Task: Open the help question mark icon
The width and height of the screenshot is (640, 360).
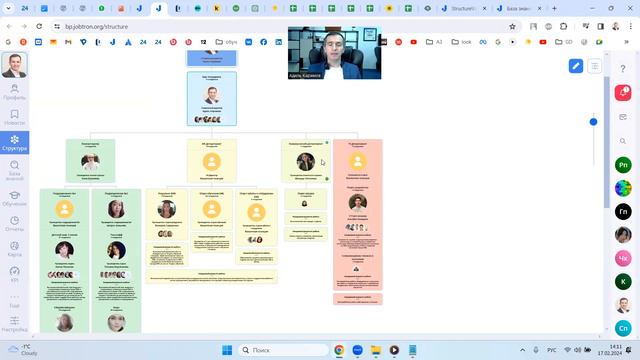Action: [x=622, y=69]
